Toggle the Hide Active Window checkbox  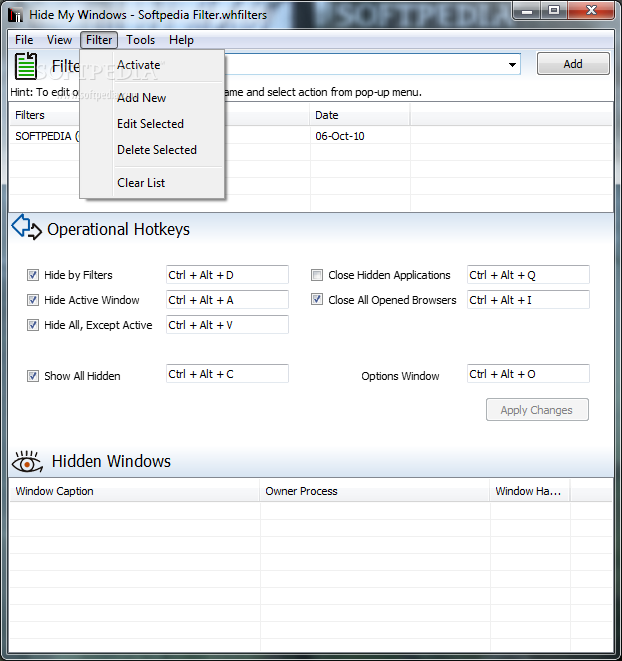tap(33, 300)
